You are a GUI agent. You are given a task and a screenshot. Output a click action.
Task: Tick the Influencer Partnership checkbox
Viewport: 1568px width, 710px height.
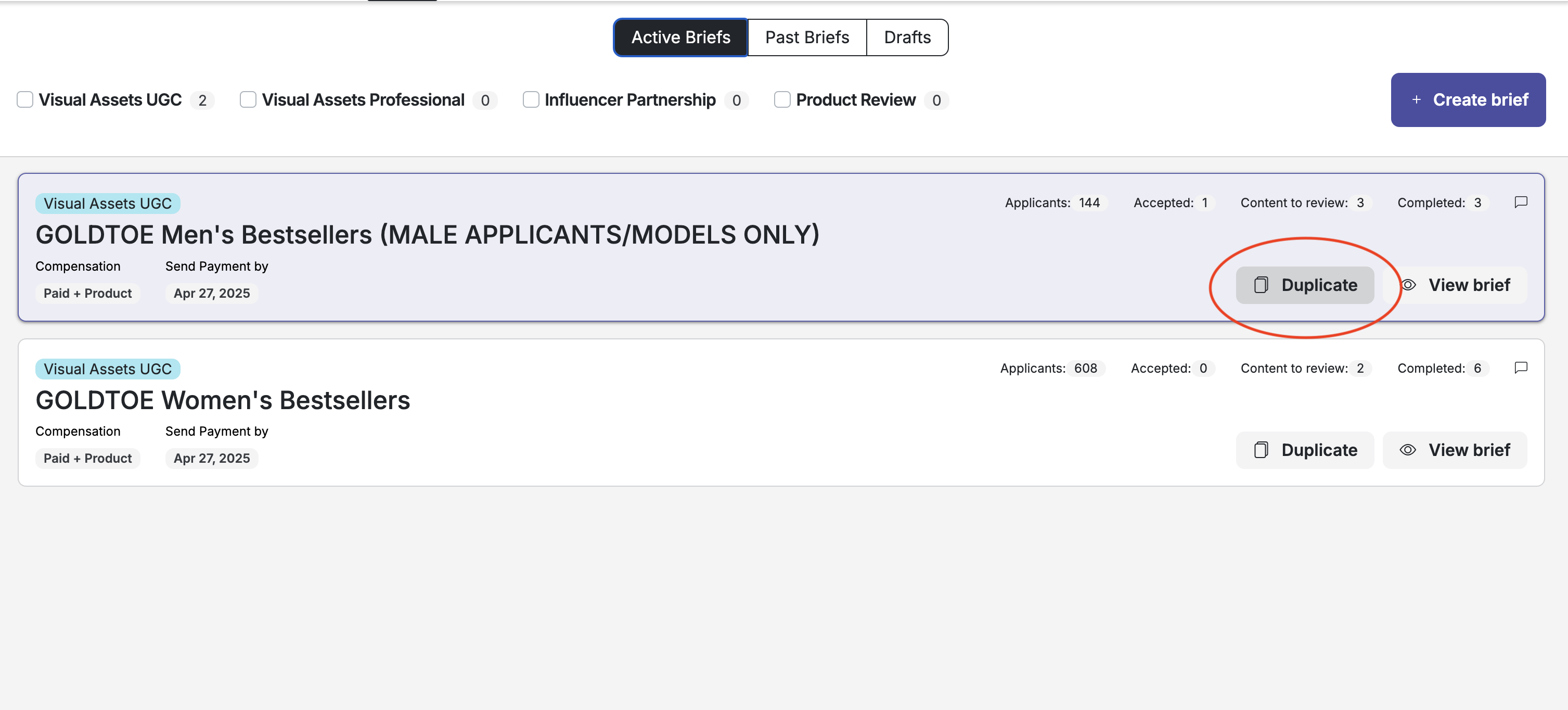click(x=531, y=100)
